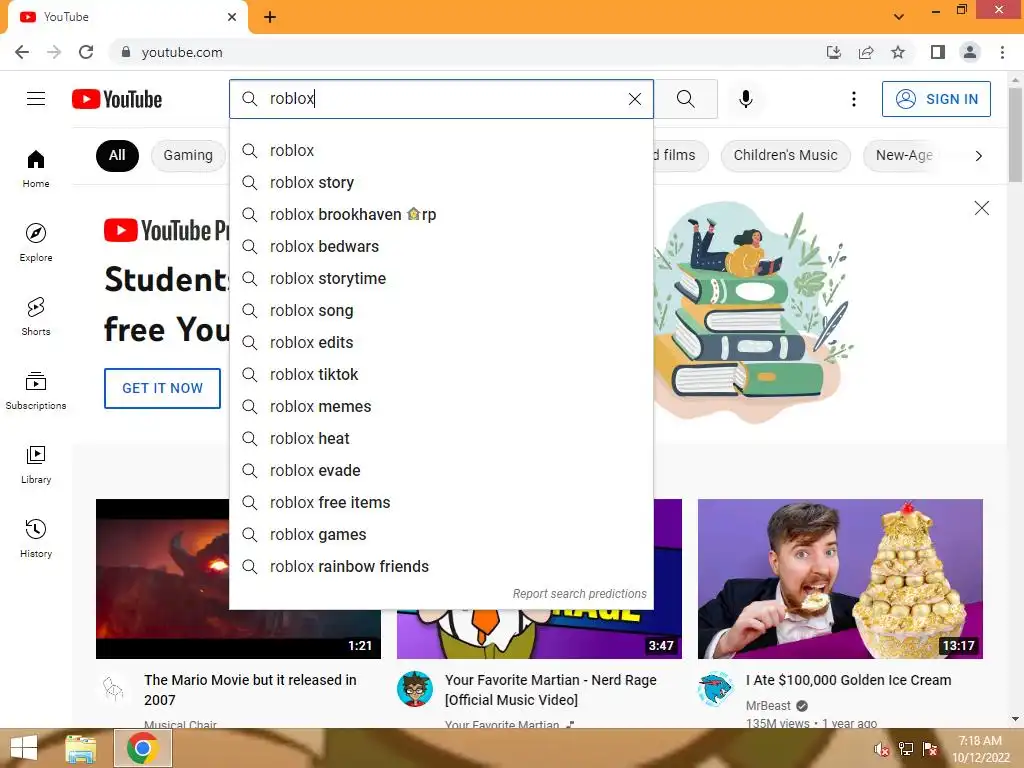Open the MrBeast channel avatar
The height and width of the screenshot is (768, 1024).
[716, 689]
